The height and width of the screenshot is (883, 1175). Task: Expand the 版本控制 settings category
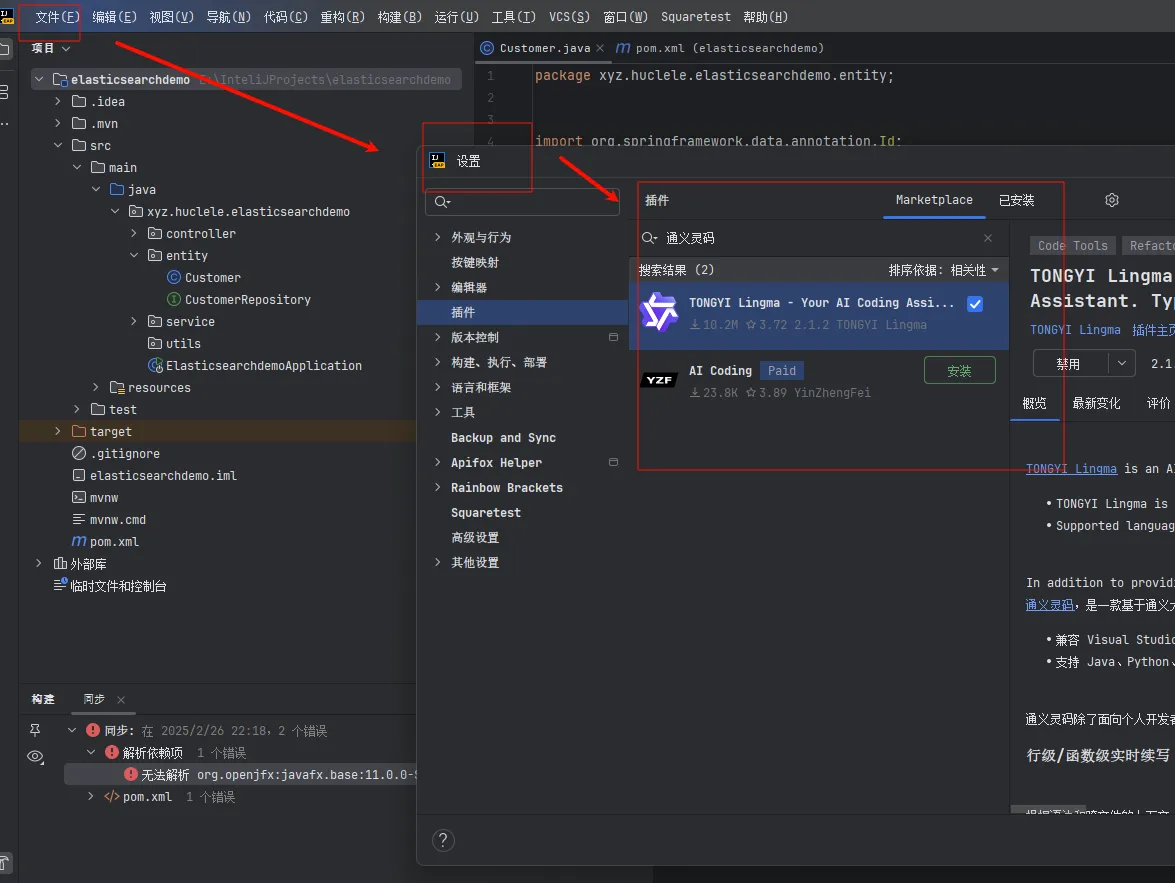(x=438, y=337)
